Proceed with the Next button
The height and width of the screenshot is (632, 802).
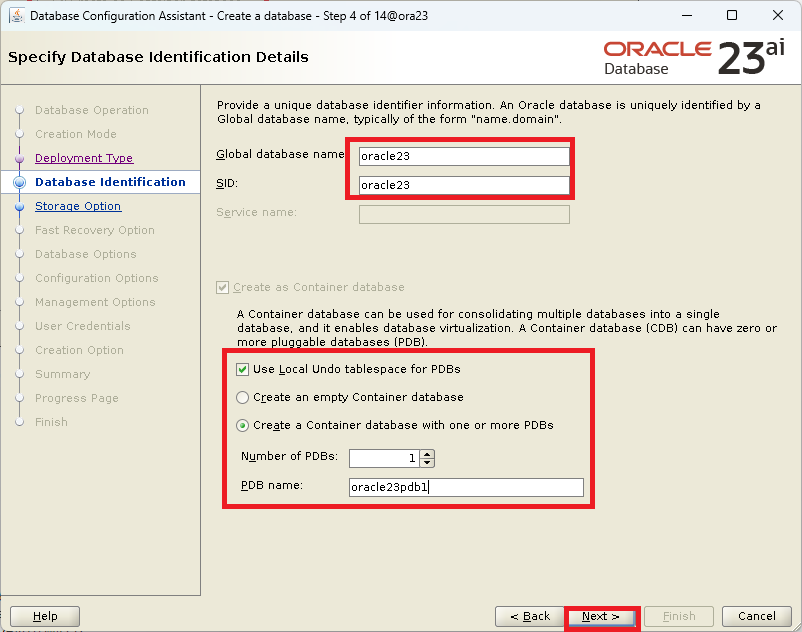pos(601,617)
